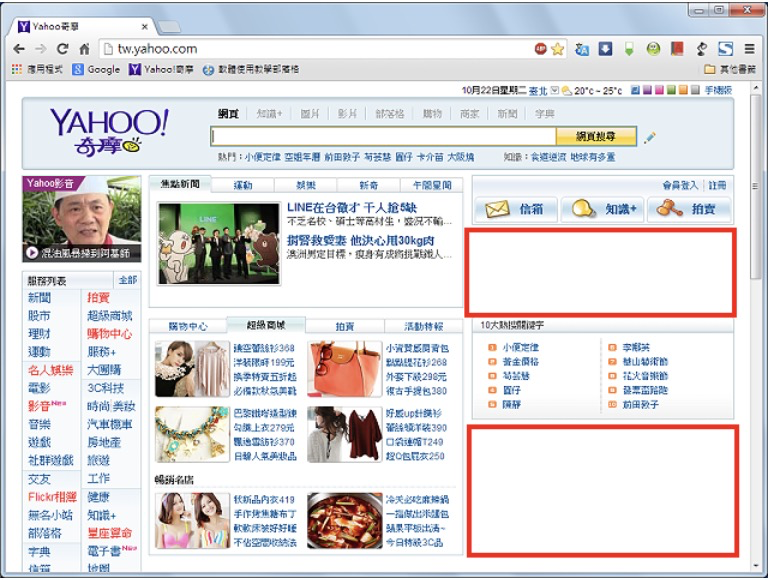This screenshot has width=772, height=580.
Task: Open Flickr相簿 in the service list
Action: tap(52, 497)
